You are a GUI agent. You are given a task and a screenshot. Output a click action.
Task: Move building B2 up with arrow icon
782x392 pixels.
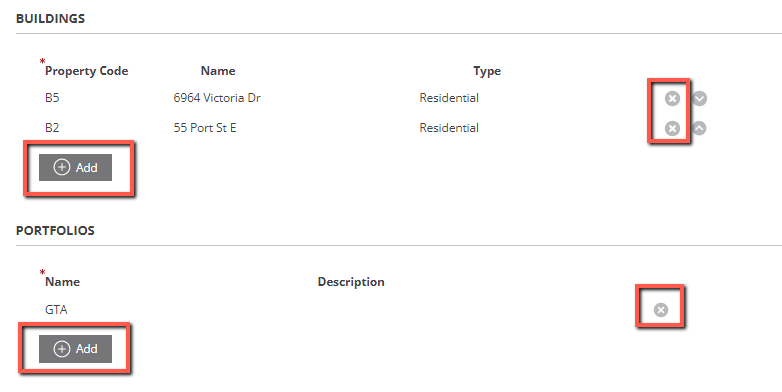pyautogui.click(x=699, y=128)
